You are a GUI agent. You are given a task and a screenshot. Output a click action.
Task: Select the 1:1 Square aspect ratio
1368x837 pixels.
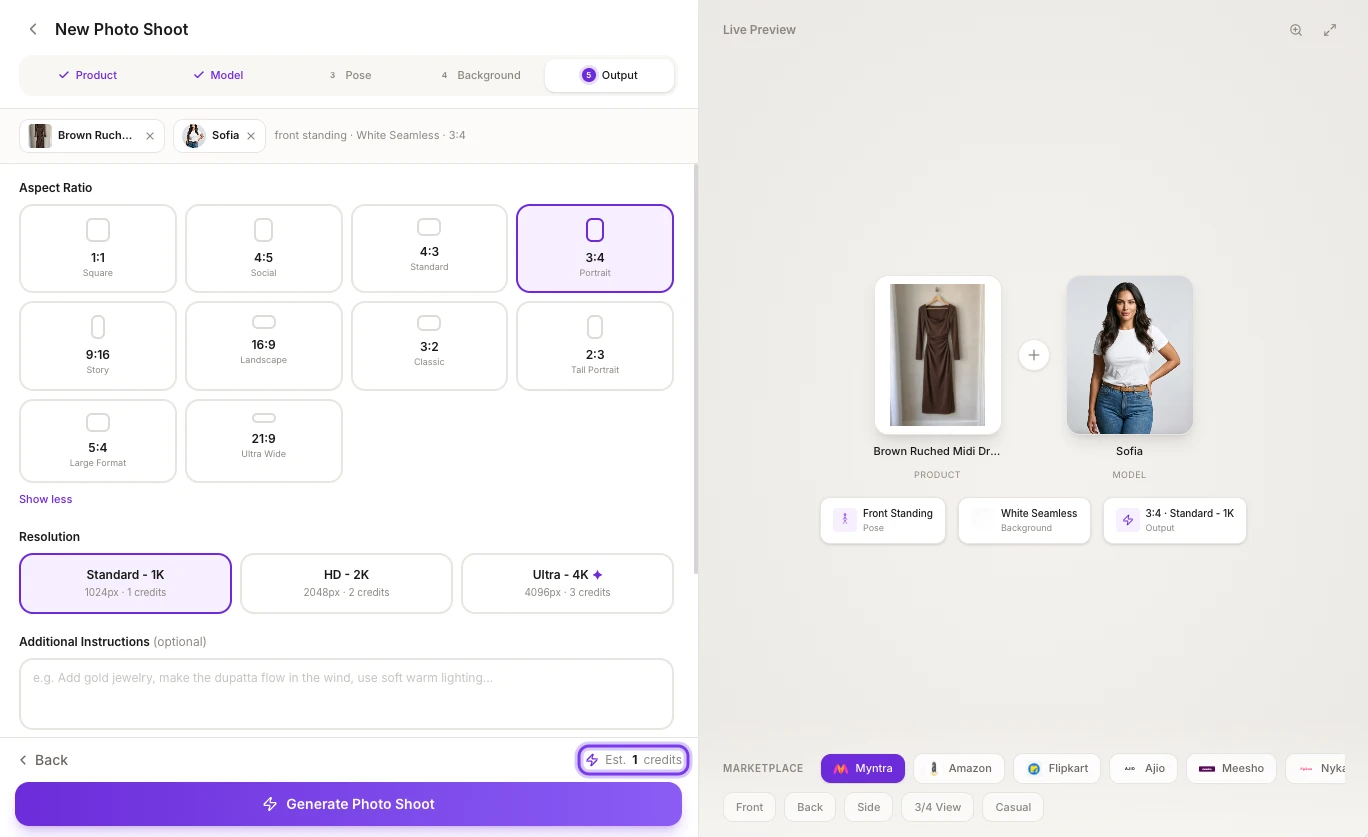pyautogui.click(x=98, y=248)
